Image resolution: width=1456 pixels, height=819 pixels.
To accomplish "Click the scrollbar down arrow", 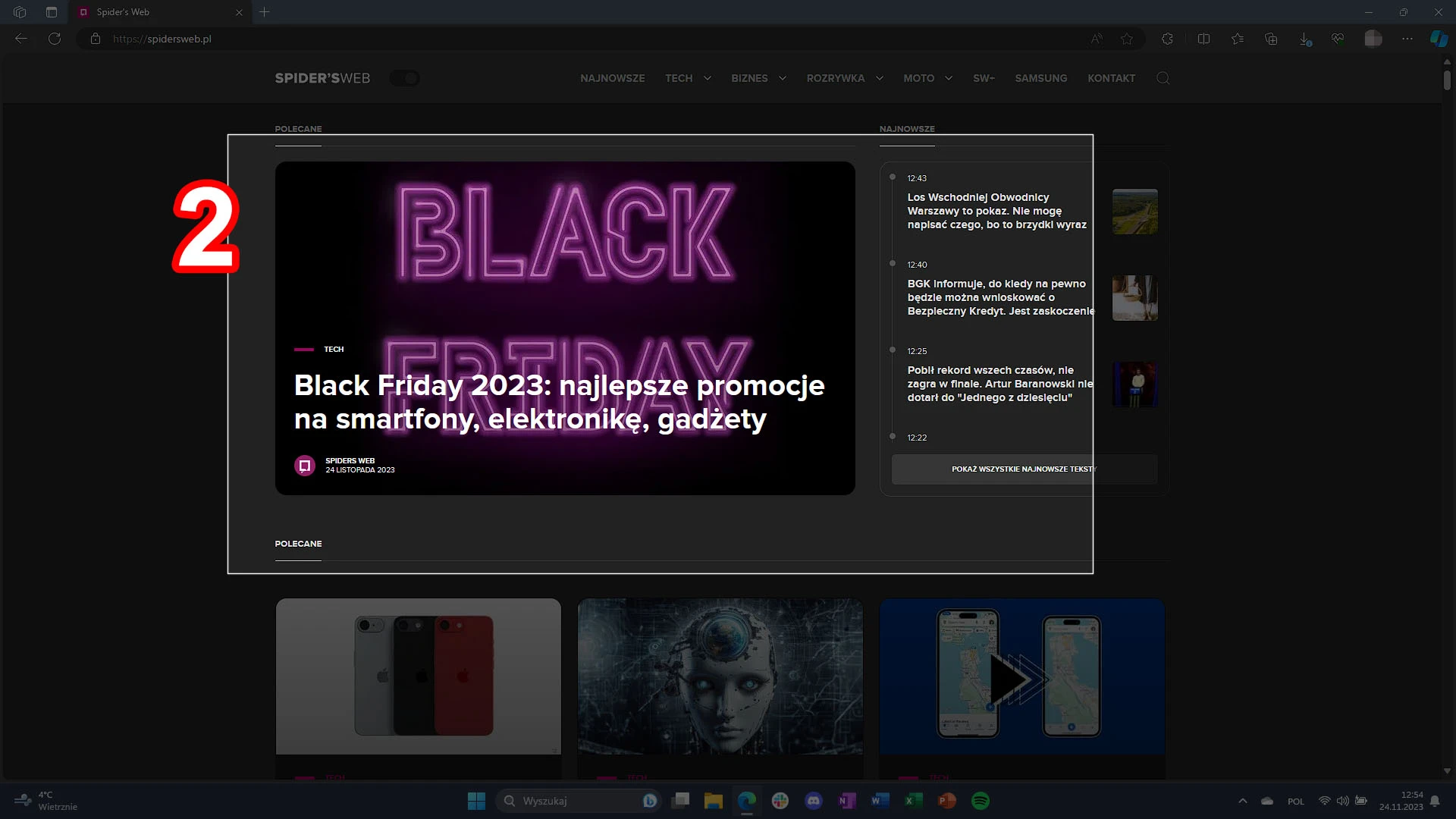I will click(1447, 770).
